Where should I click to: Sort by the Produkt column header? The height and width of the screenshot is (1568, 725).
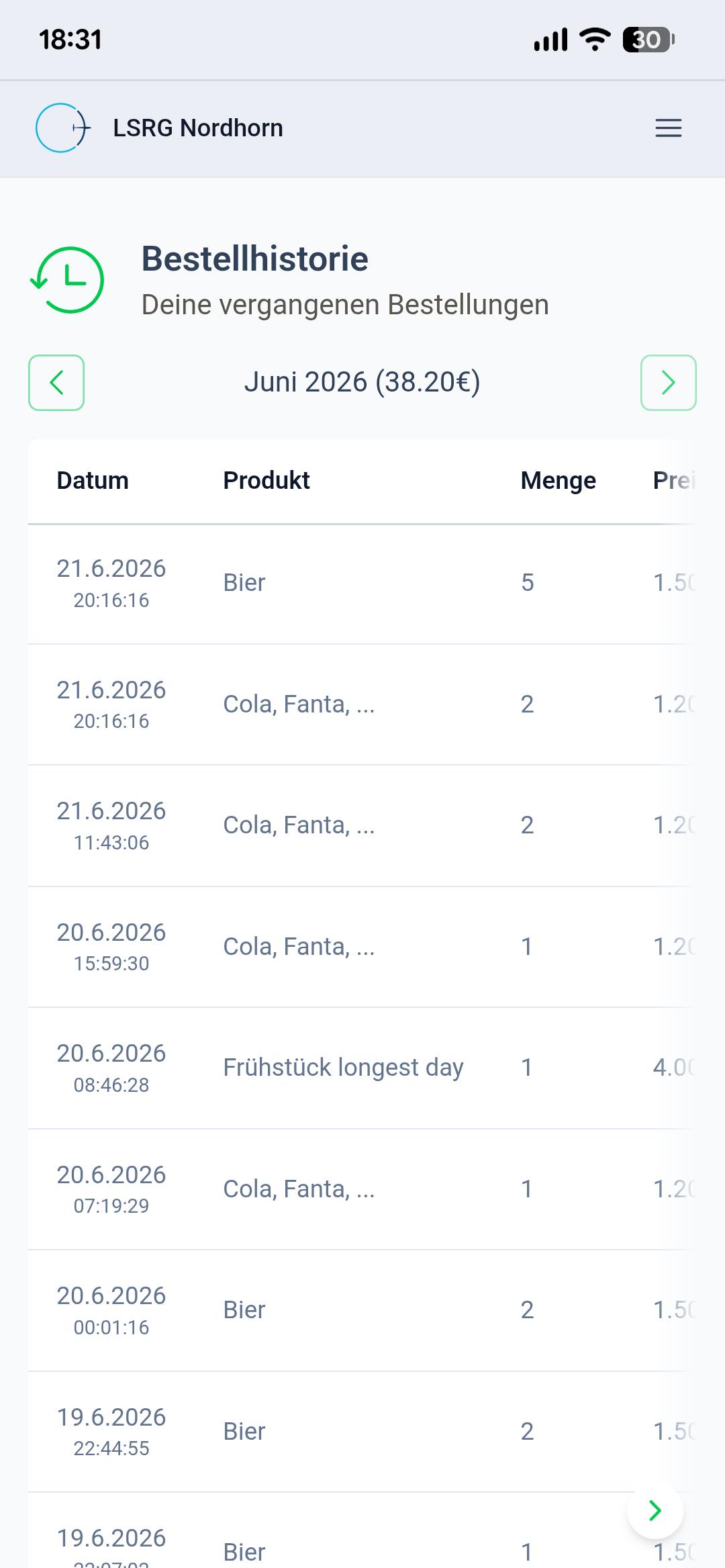coord(267,481)
